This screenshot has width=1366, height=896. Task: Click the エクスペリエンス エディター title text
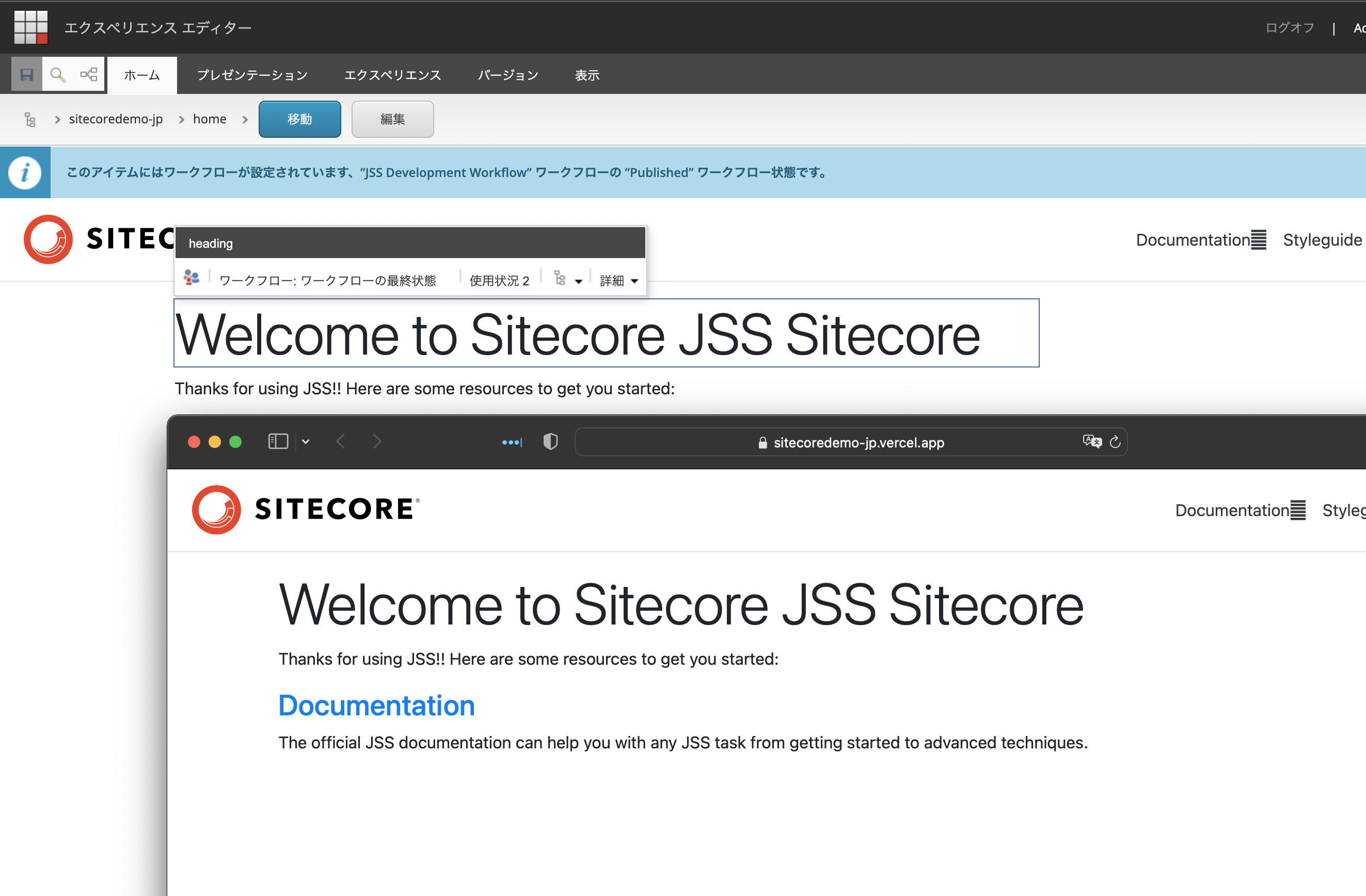point(158,27)
